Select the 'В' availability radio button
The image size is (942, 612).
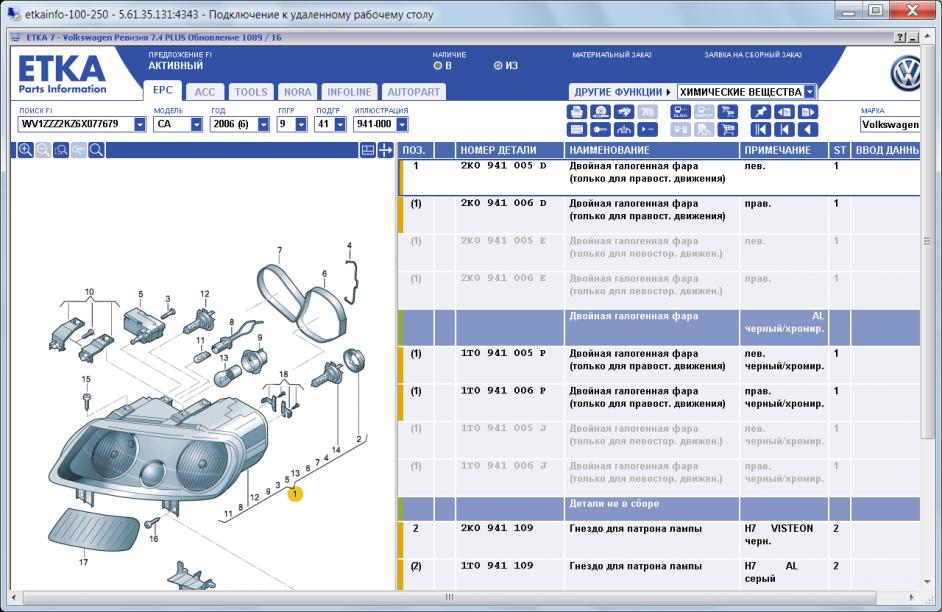point(437,65)
